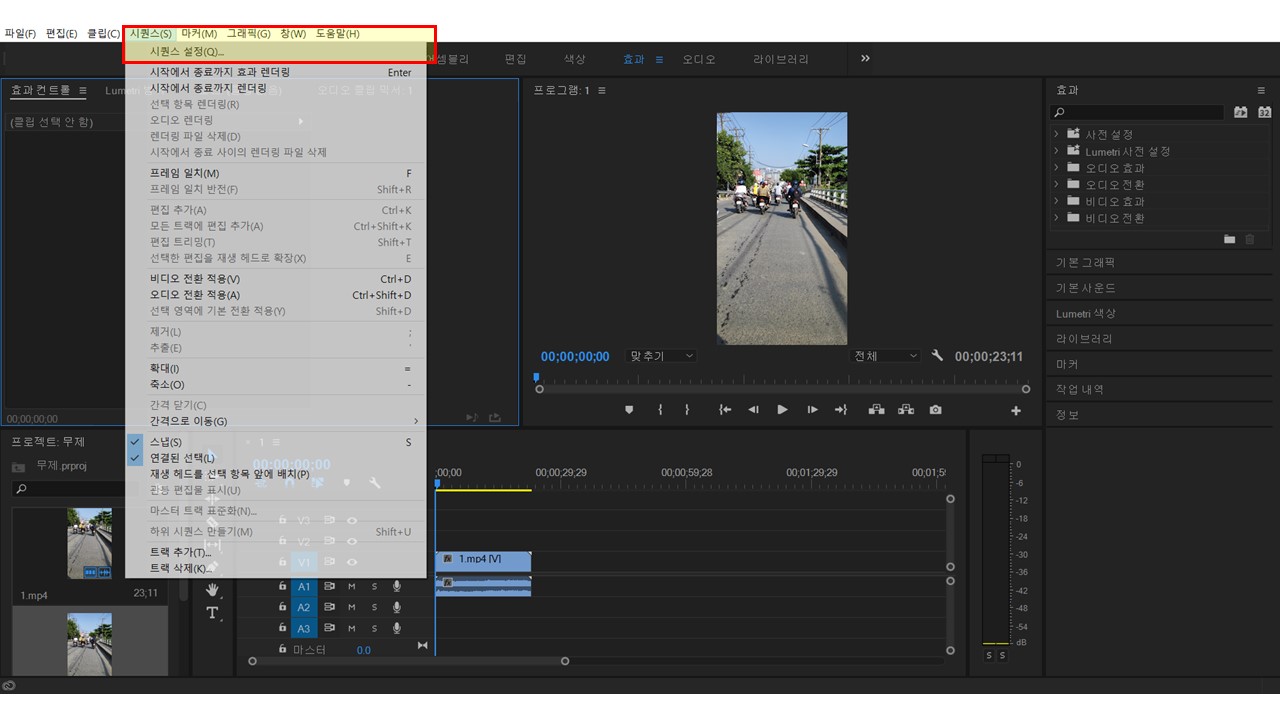Click the Program monitor playhead marker
The image size is (1280, 720).
click(x=536, y=378)
